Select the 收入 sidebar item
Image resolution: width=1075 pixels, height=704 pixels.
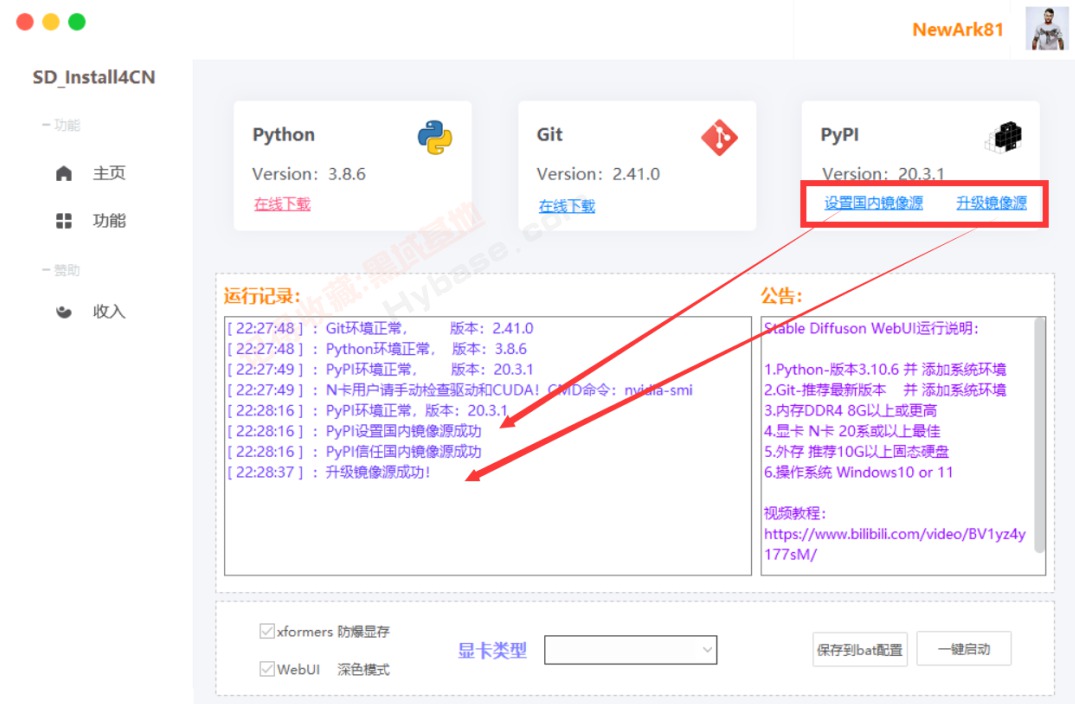(x=109, y=312)
